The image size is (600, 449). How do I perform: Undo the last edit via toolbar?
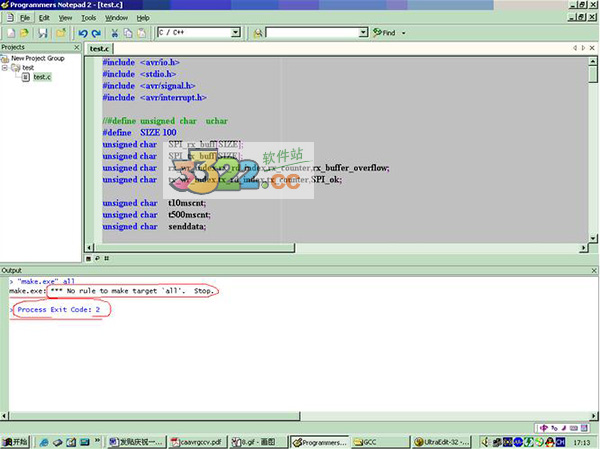(x=83, y=33)
